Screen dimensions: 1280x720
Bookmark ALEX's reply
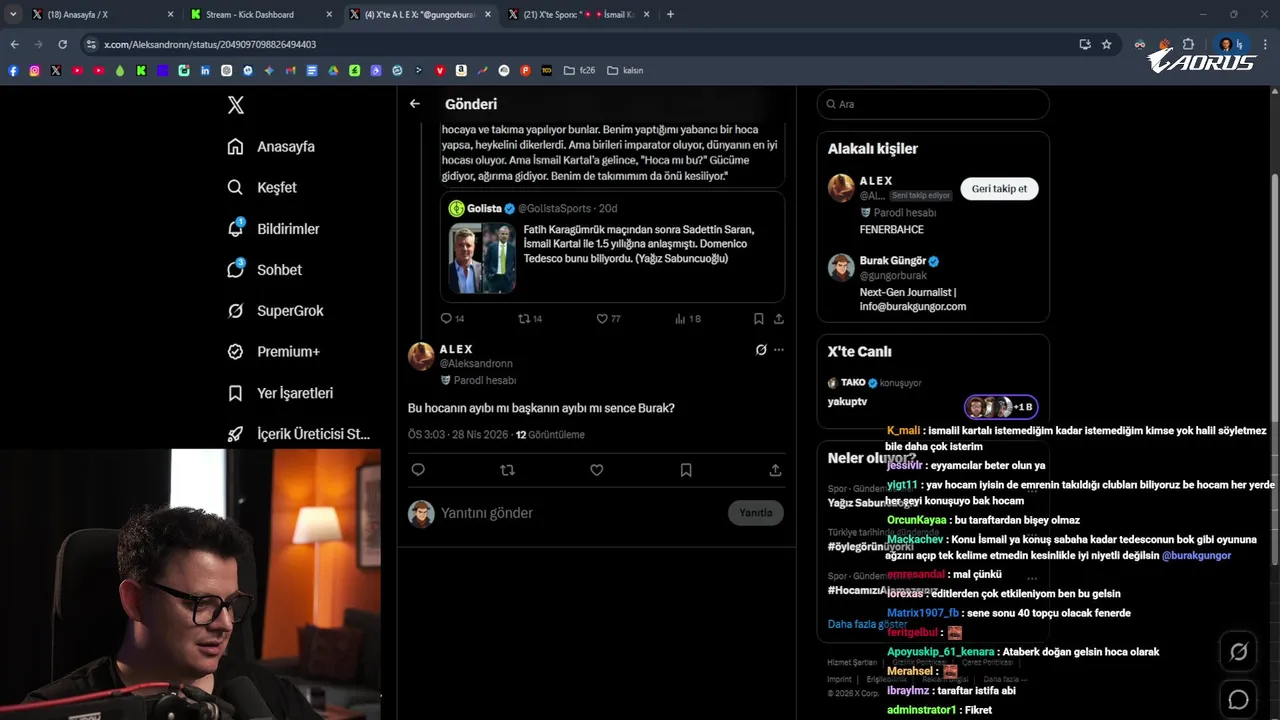point(686,470)
